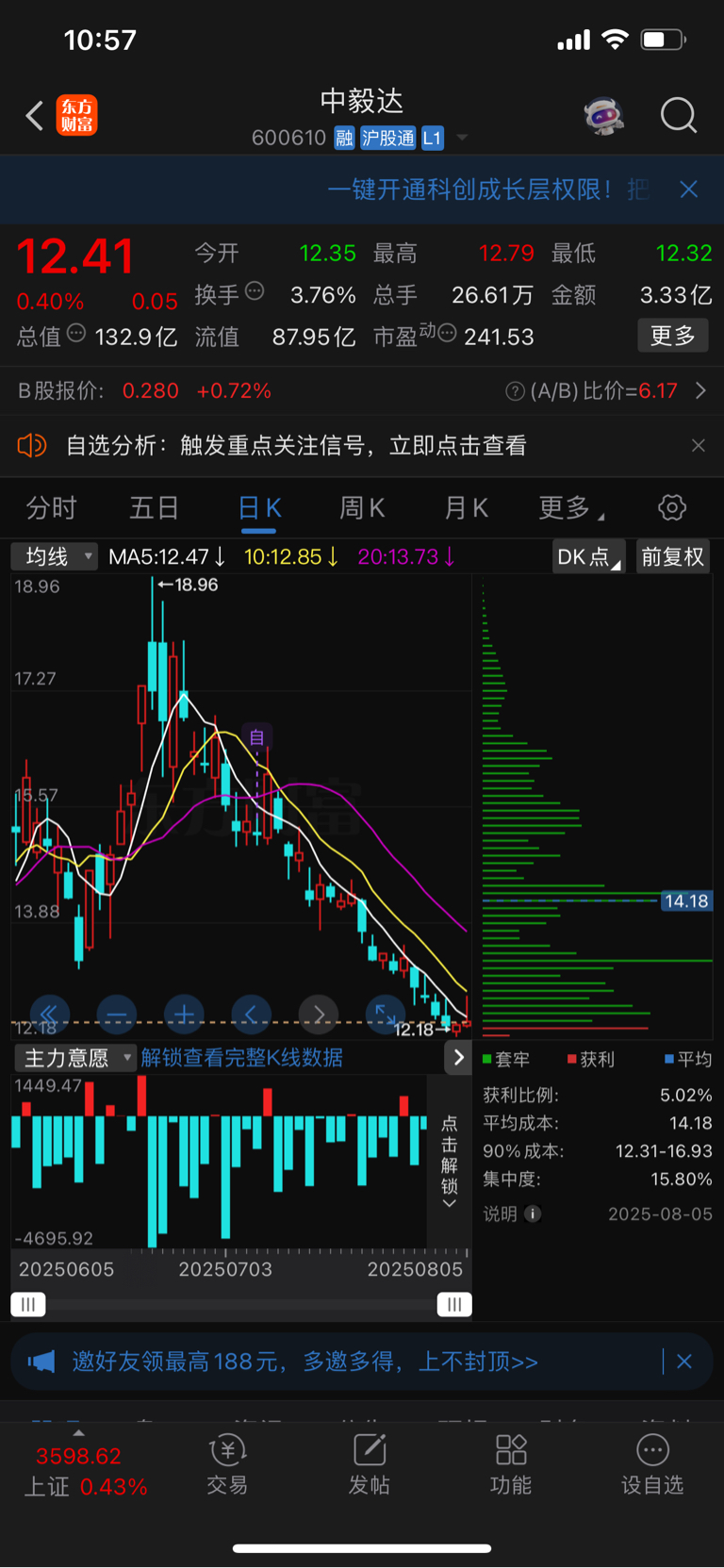Tap the L1 level tag
Screen dimensions: 724x1568
click(x=432, y=139)
